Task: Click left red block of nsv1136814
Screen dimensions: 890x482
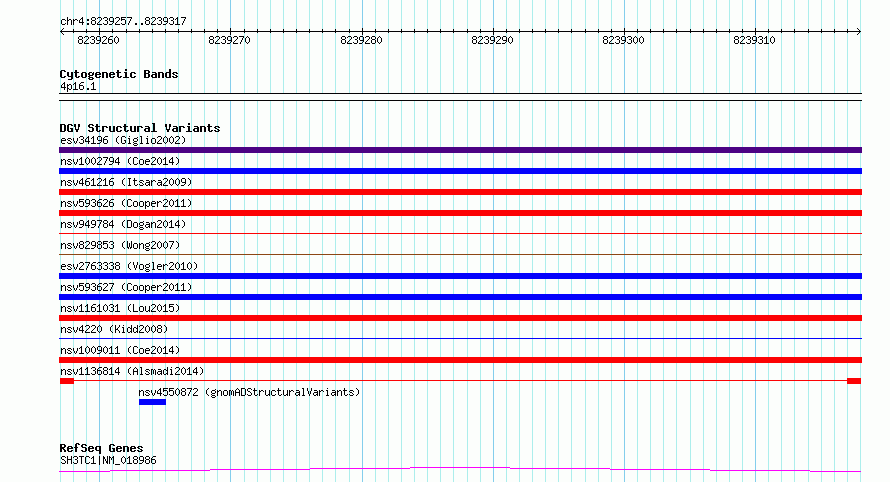Action: (x=67, y=381)
